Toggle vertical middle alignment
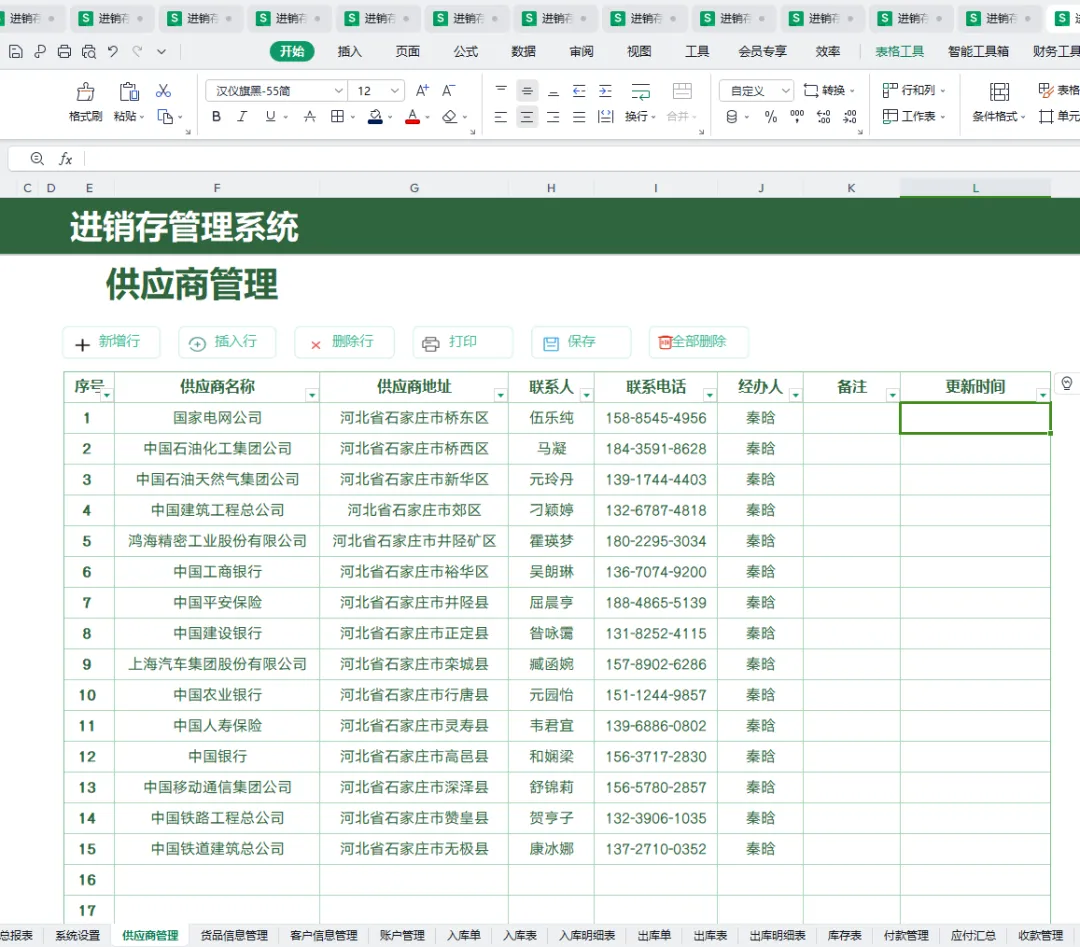This screenshot has width=1080, height=947. coord(527,90)
